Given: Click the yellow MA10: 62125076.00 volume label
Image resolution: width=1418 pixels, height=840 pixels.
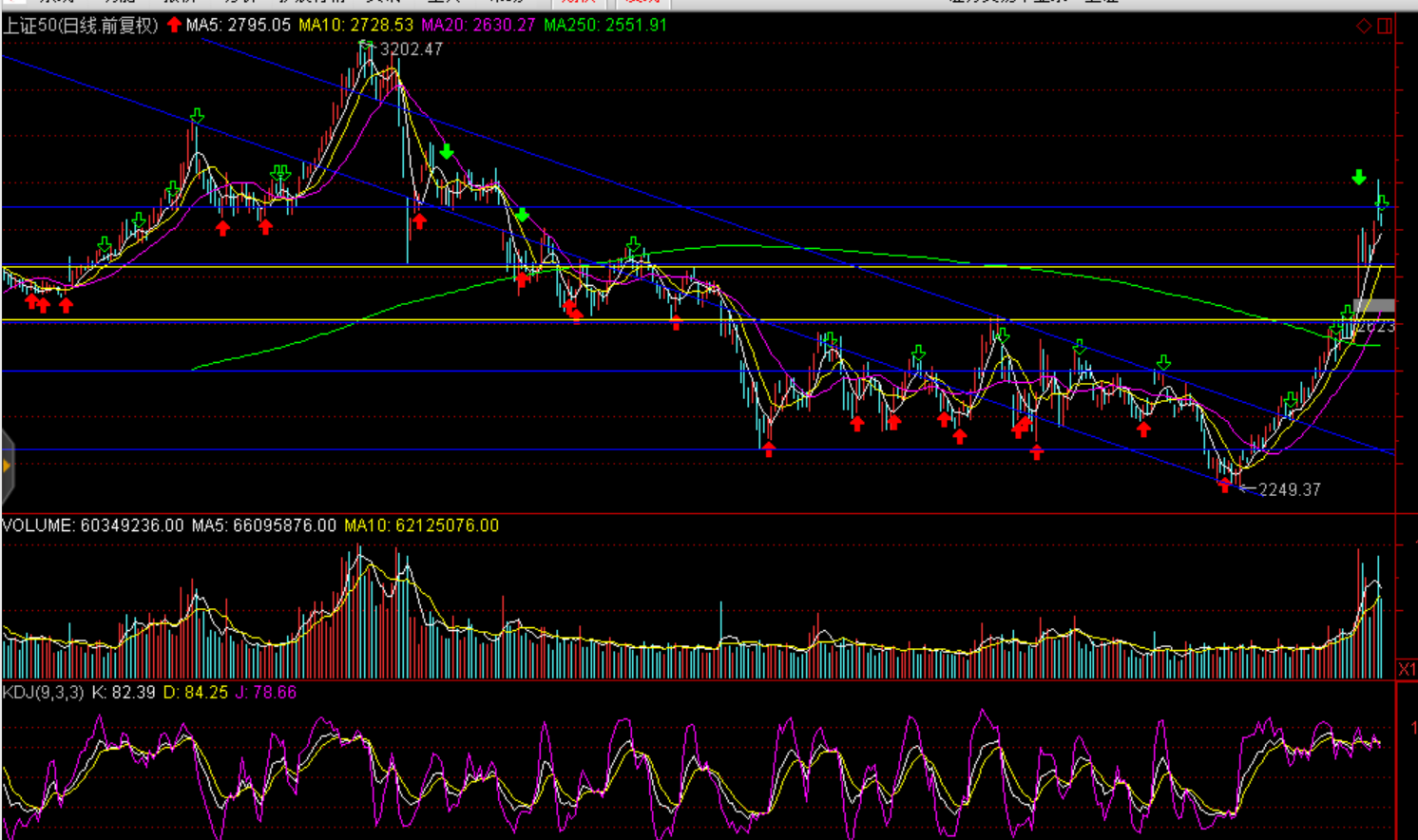Looking at the screenshot, I should (x=421, y=525).
